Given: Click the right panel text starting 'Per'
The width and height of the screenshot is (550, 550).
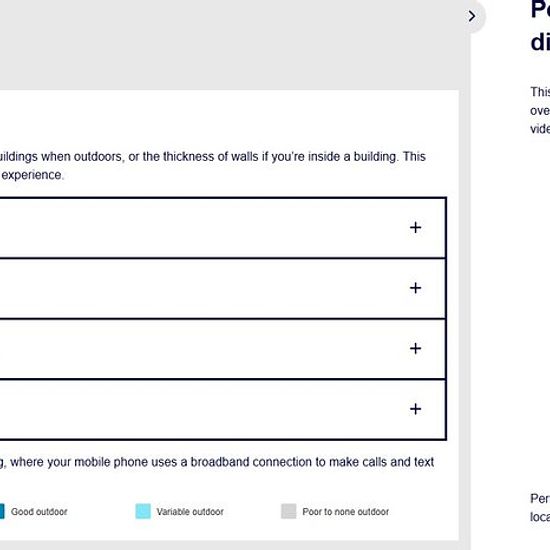Looking at the screenshot, I should pyautogui.click(x=540, y=508).
